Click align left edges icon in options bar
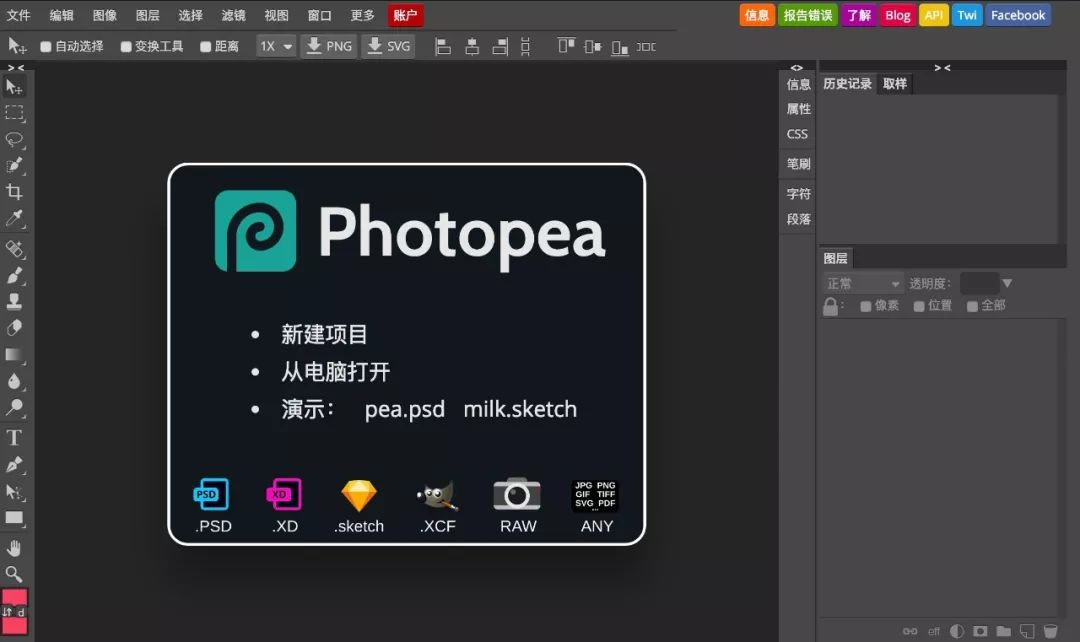1080x642 pixels. click(443, 46)
